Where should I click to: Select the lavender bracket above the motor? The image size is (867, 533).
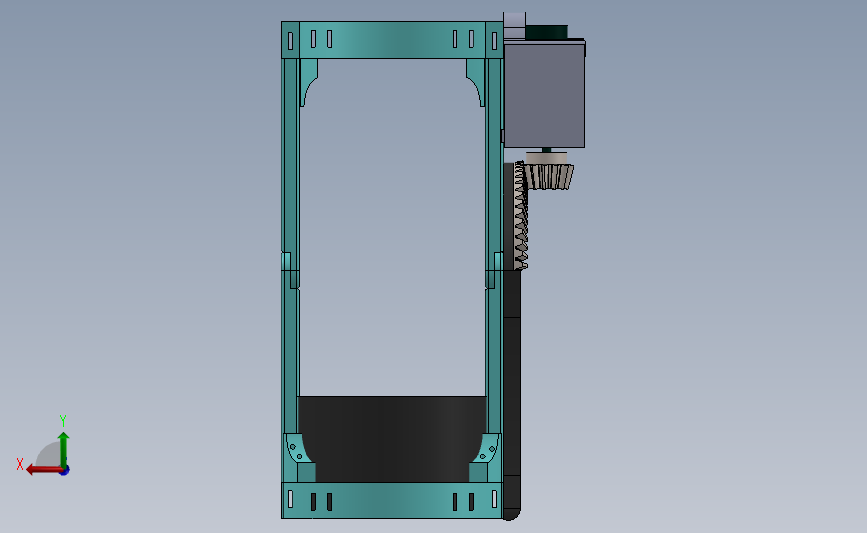pyautogui.click(x=514, y=25)
